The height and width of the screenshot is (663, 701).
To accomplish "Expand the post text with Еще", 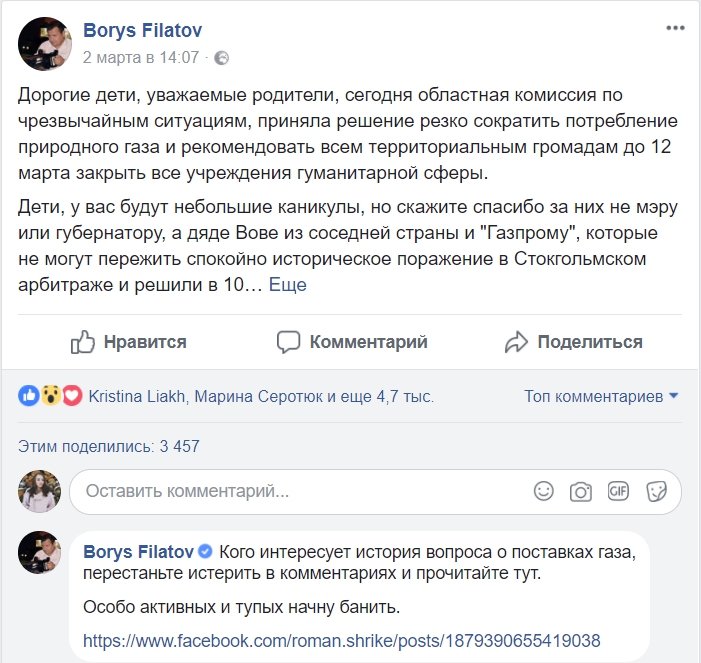I will tap(288, 284).
